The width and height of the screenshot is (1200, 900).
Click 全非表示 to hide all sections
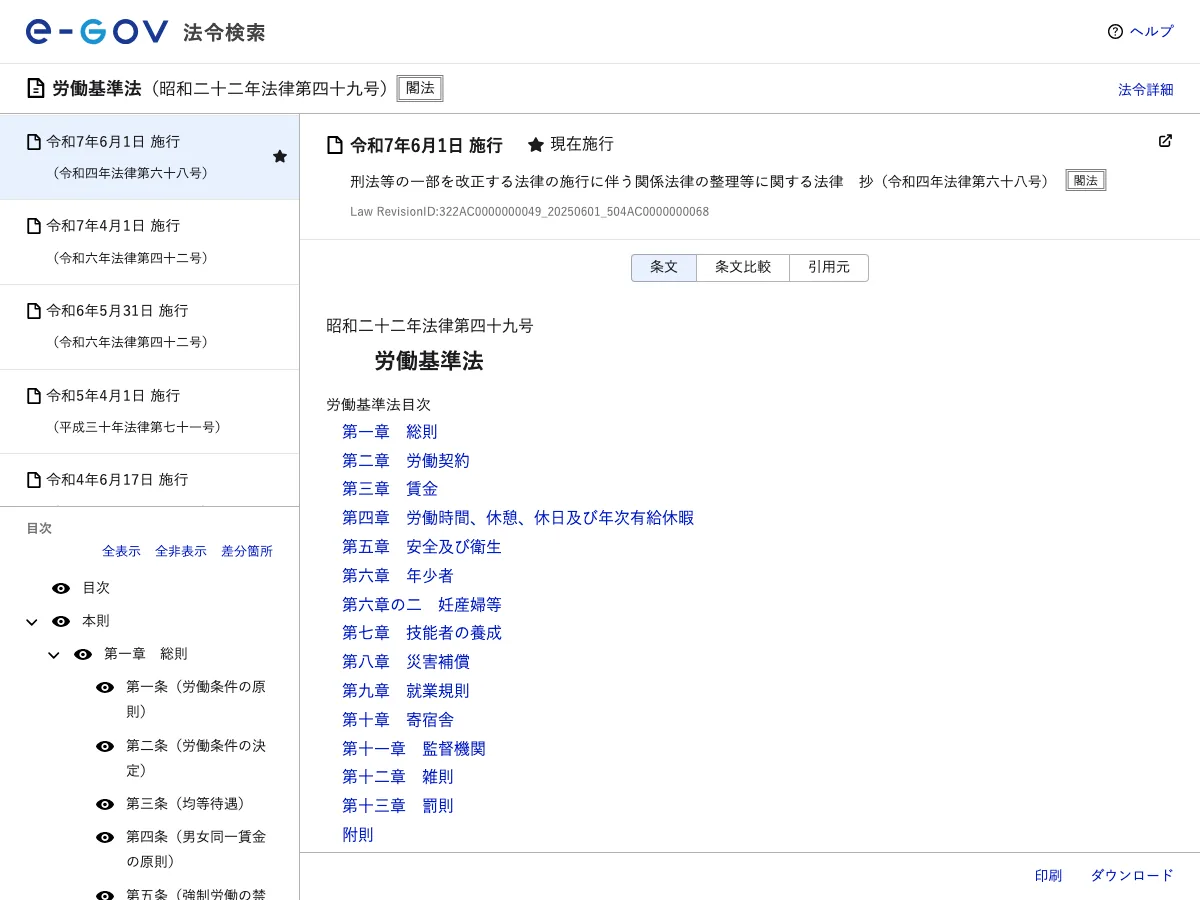(x=181, y=551)
